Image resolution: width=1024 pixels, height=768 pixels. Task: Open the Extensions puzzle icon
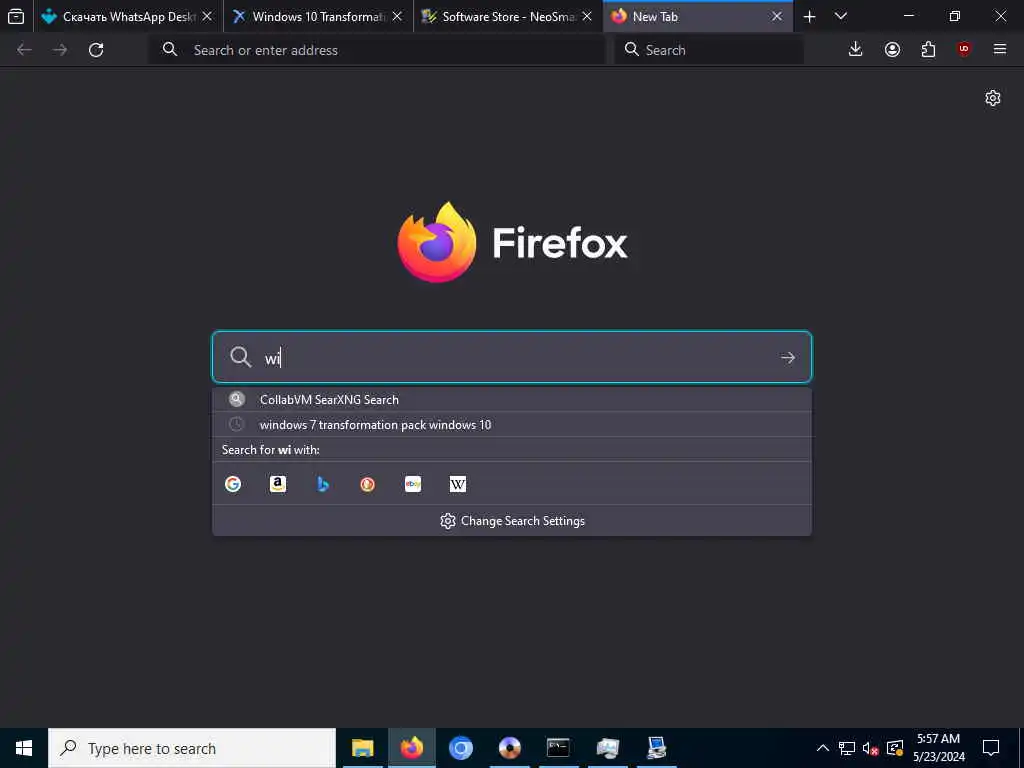928,50
